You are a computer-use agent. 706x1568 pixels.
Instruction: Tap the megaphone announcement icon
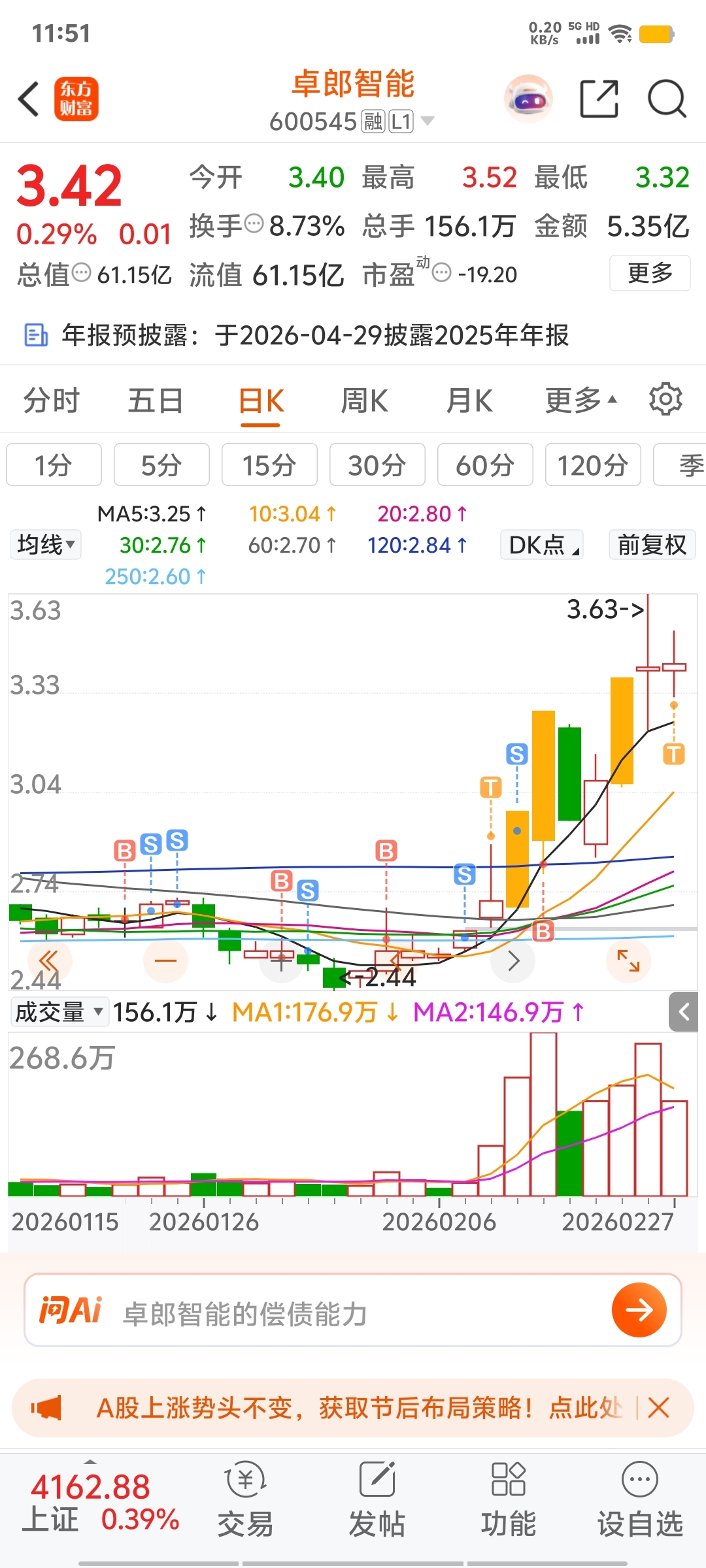click(x=47, y=1407)
